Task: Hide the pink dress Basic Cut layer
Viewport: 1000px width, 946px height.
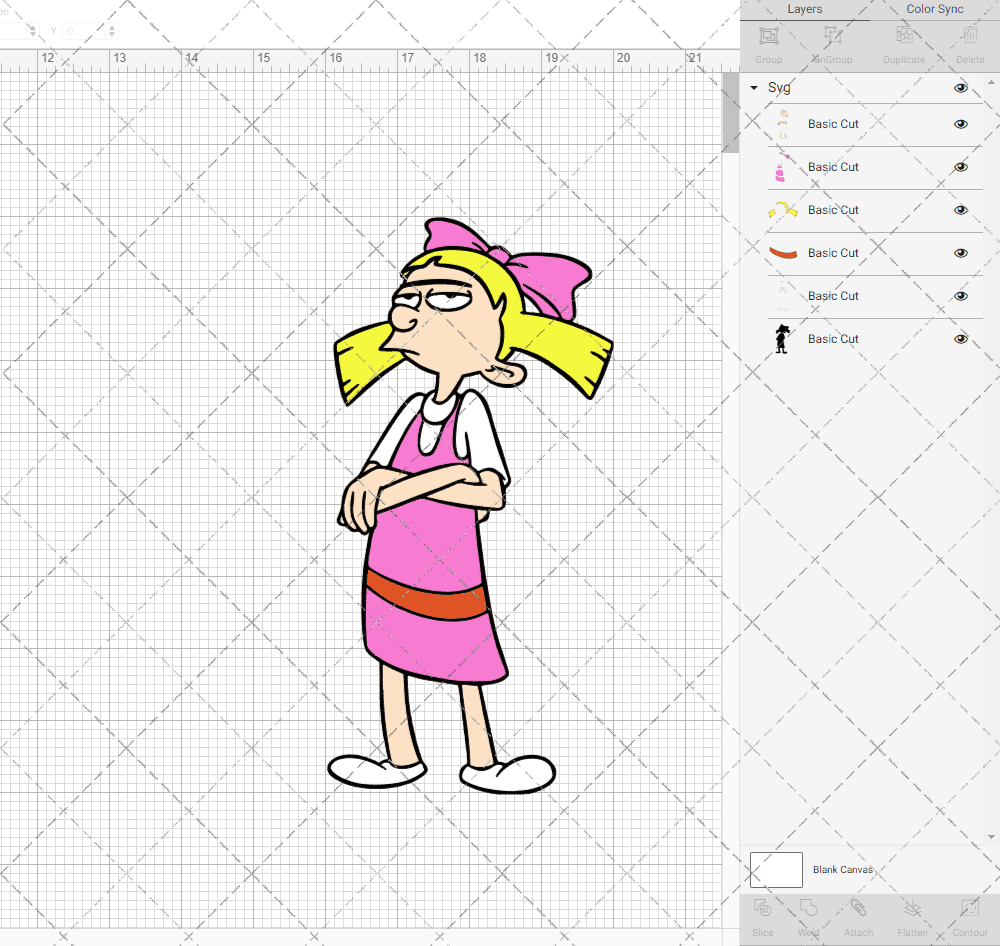Action: tap(960, 167)
